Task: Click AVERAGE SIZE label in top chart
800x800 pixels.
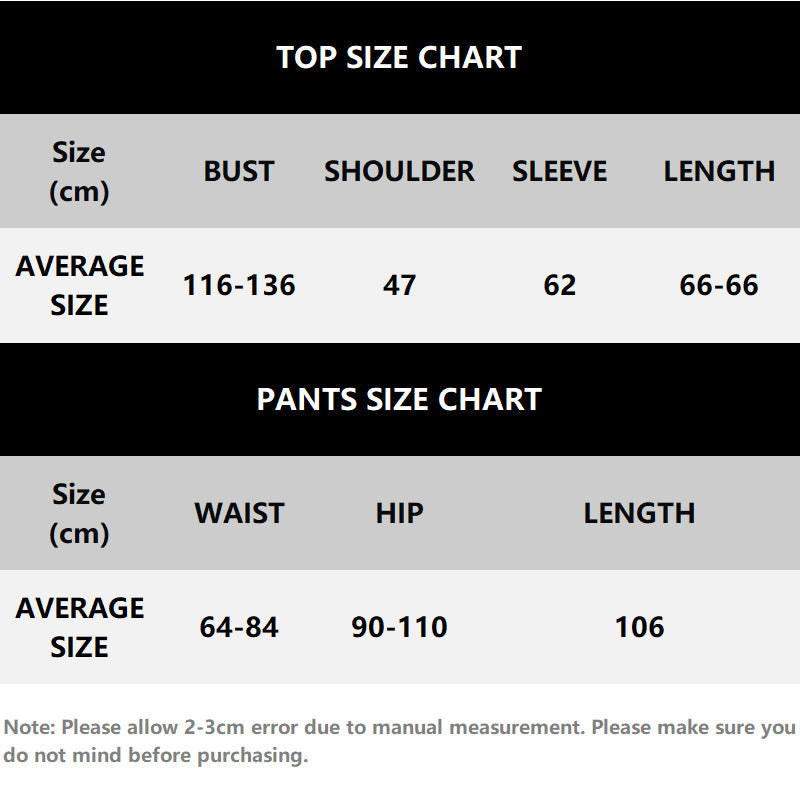Action: pos(80,285)
